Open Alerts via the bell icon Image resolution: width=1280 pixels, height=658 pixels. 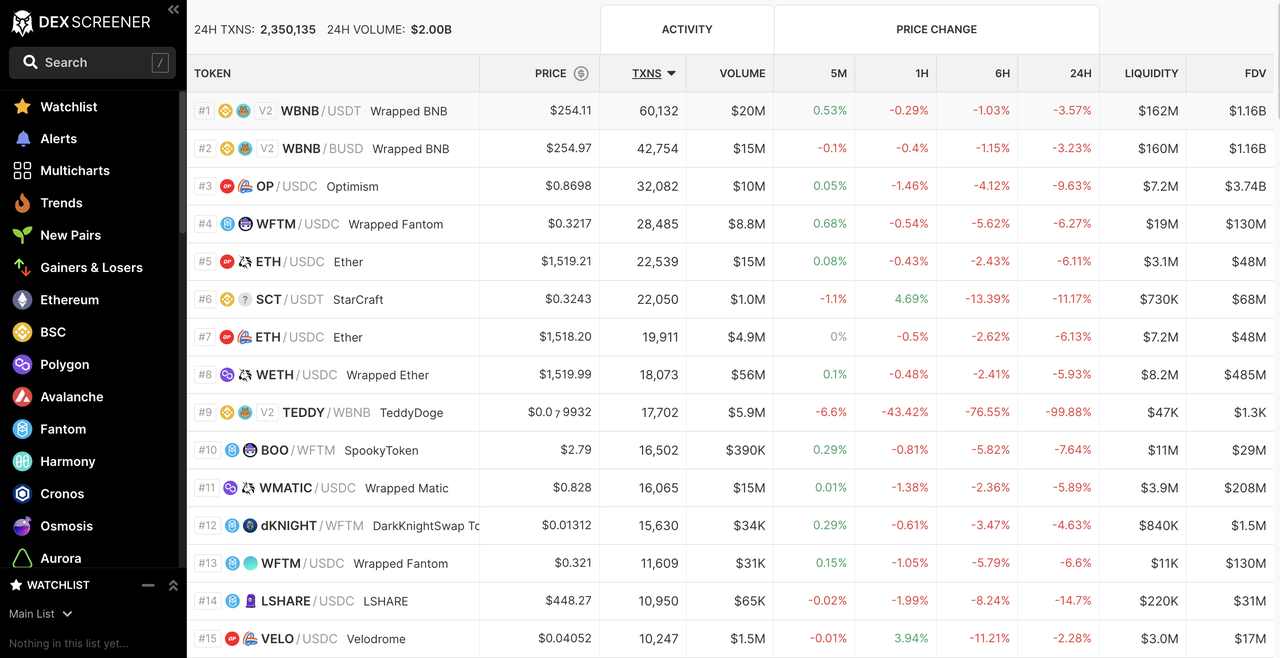coord(22,139)
